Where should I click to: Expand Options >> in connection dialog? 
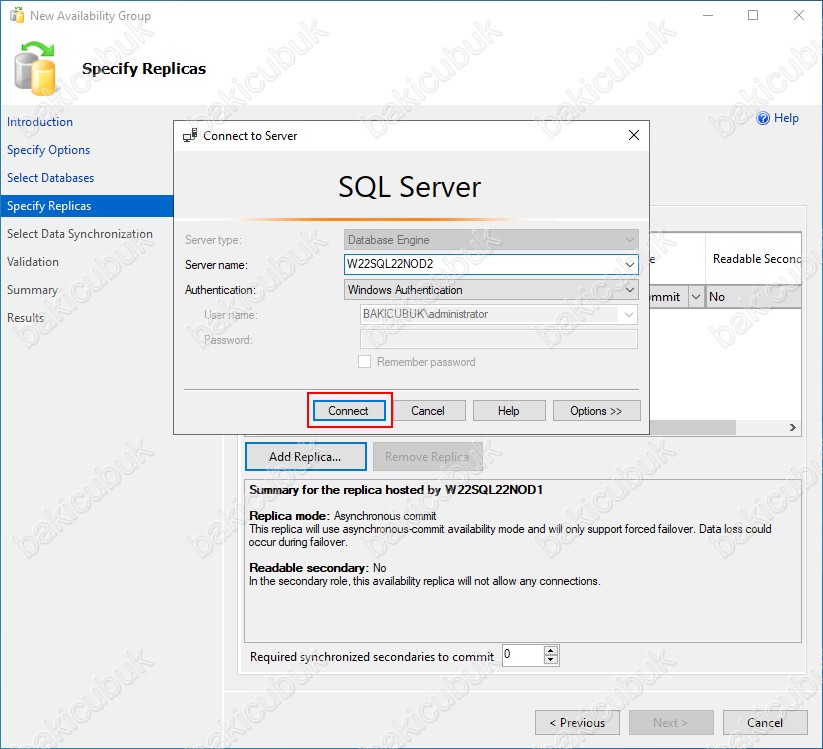596,410
